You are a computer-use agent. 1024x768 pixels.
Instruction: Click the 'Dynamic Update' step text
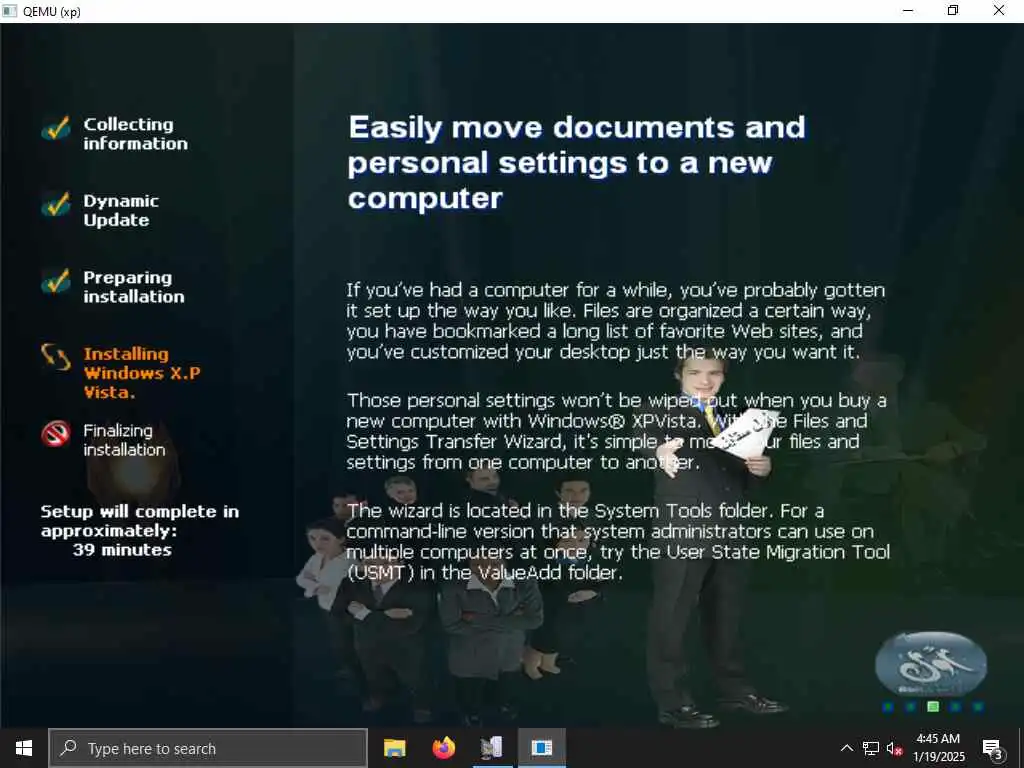(121, 210)
